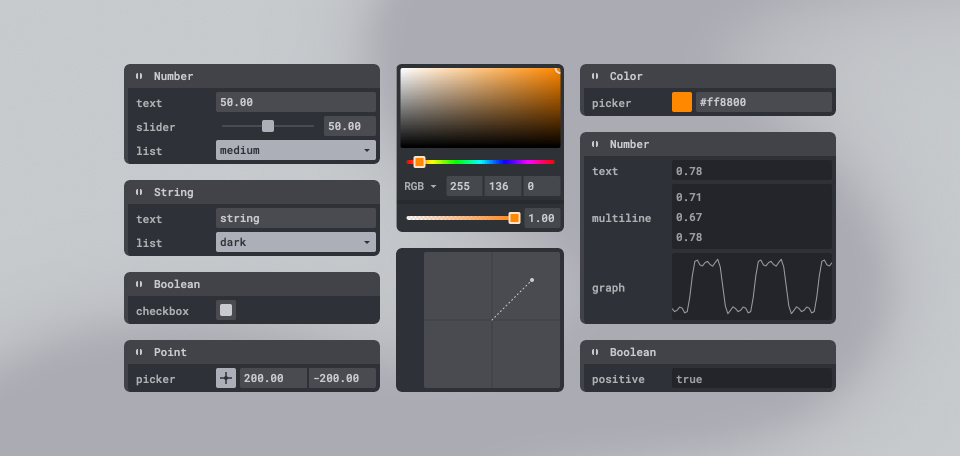The width and height of the screenshot is (960, 456).
Task: Click the icon on the Boolean panel with positive
Action: pos(595,352)
